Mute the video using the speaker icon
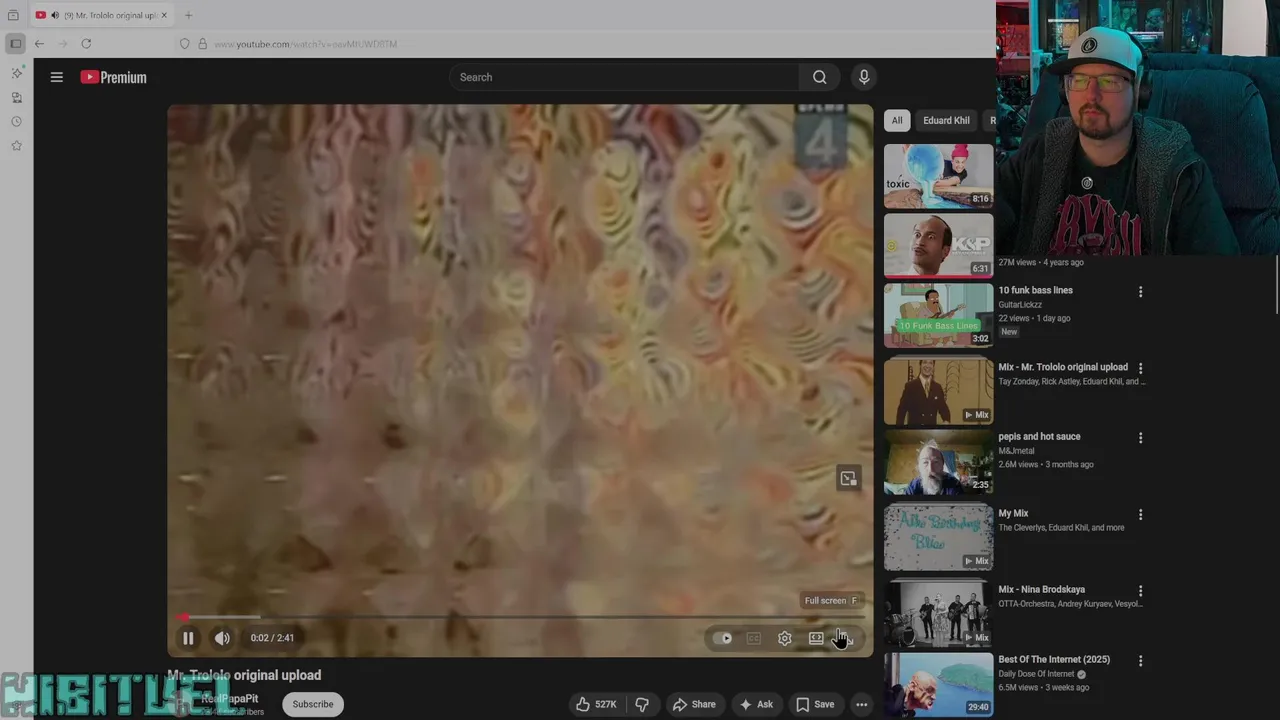 click(222, 638)
